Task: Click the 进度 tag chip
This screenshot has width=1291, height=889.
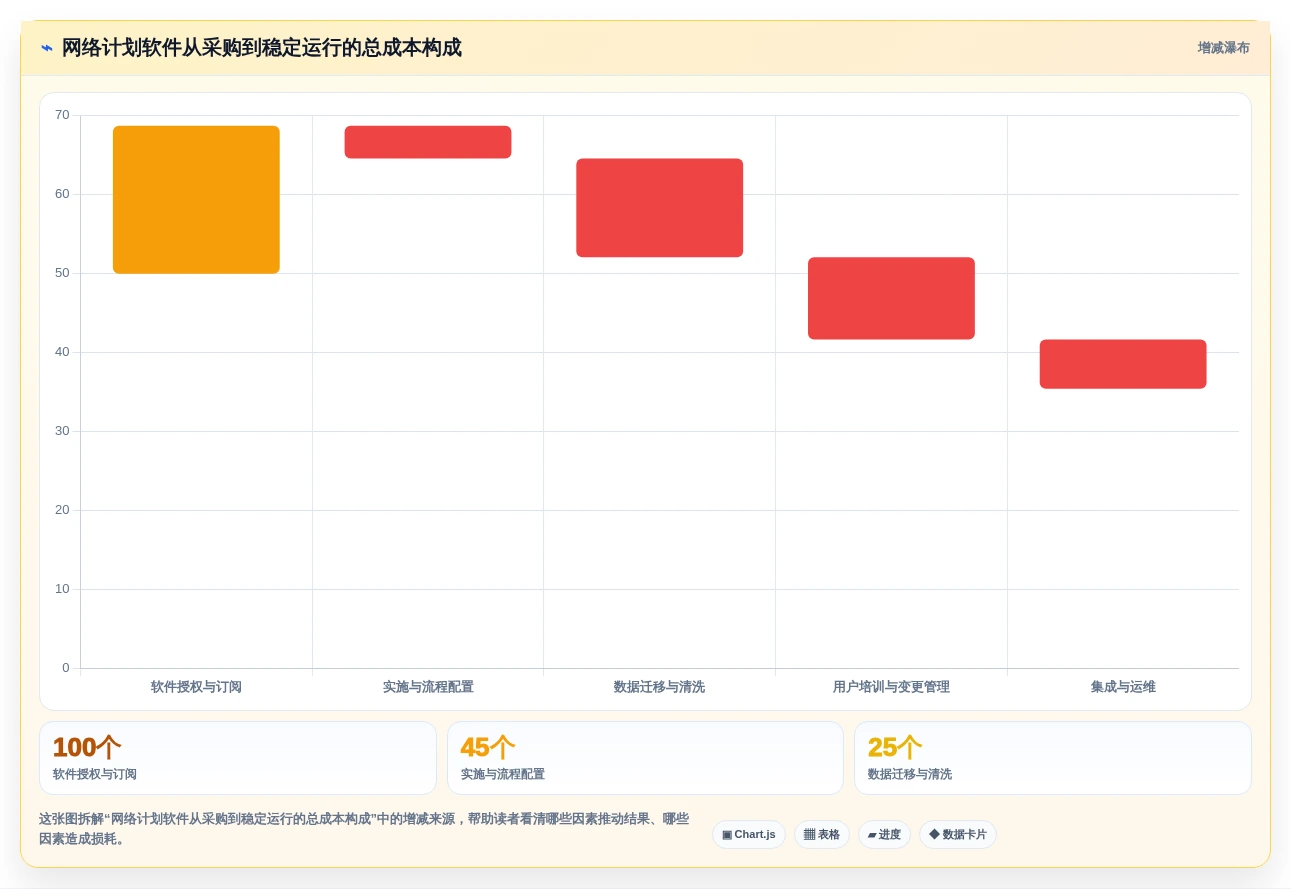Action: pyautogui.click(x=884, y=835)
